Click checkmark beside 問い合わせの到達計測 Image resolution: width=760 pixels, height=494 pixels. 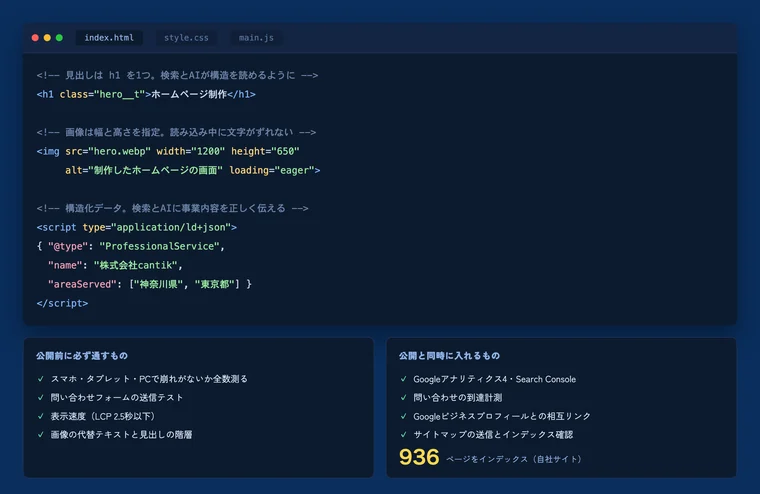[x=403, y=398]
